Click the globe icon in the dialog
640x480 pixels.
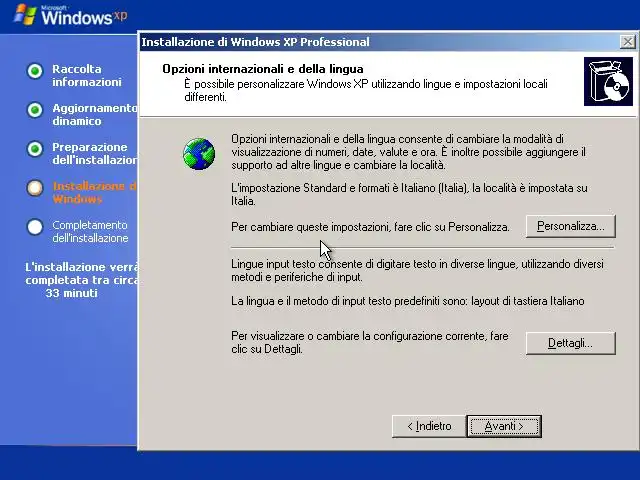click(199, 154)
